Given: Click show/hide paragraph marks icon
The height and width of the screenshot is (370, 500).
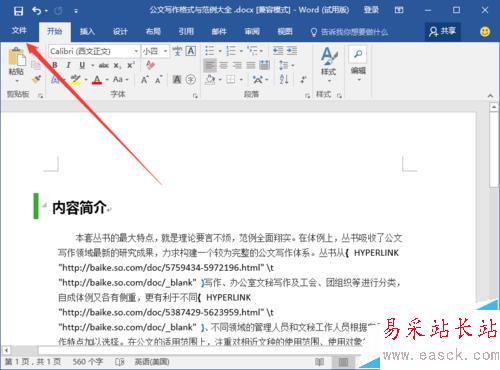Looking at the screenshot, I should tap(303, 80).
